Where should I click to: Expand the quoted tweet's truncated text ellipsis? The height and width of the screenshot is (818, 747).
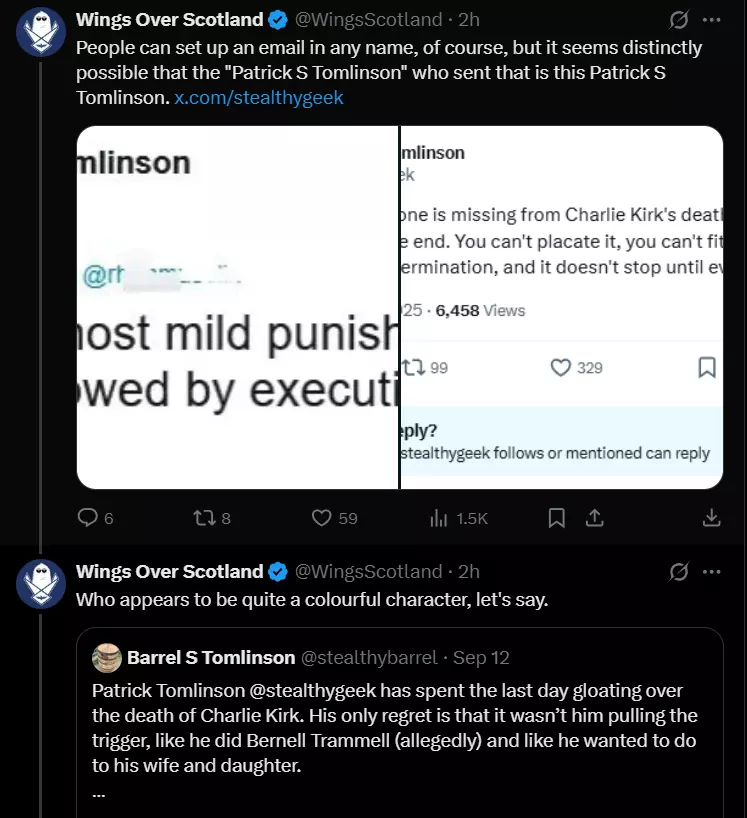pyautogui.click(x=99, y=795)
